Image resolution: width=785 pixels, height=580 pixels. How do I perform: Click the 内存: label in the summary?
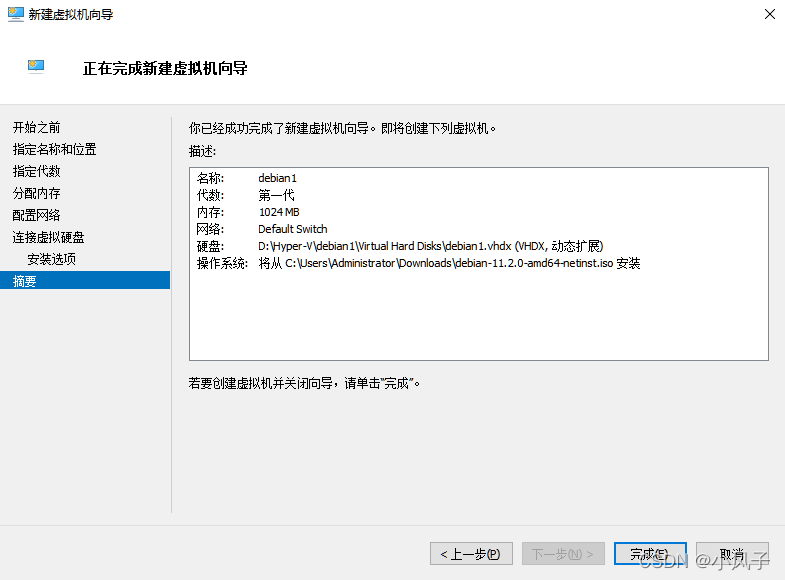tap(210, 212)
